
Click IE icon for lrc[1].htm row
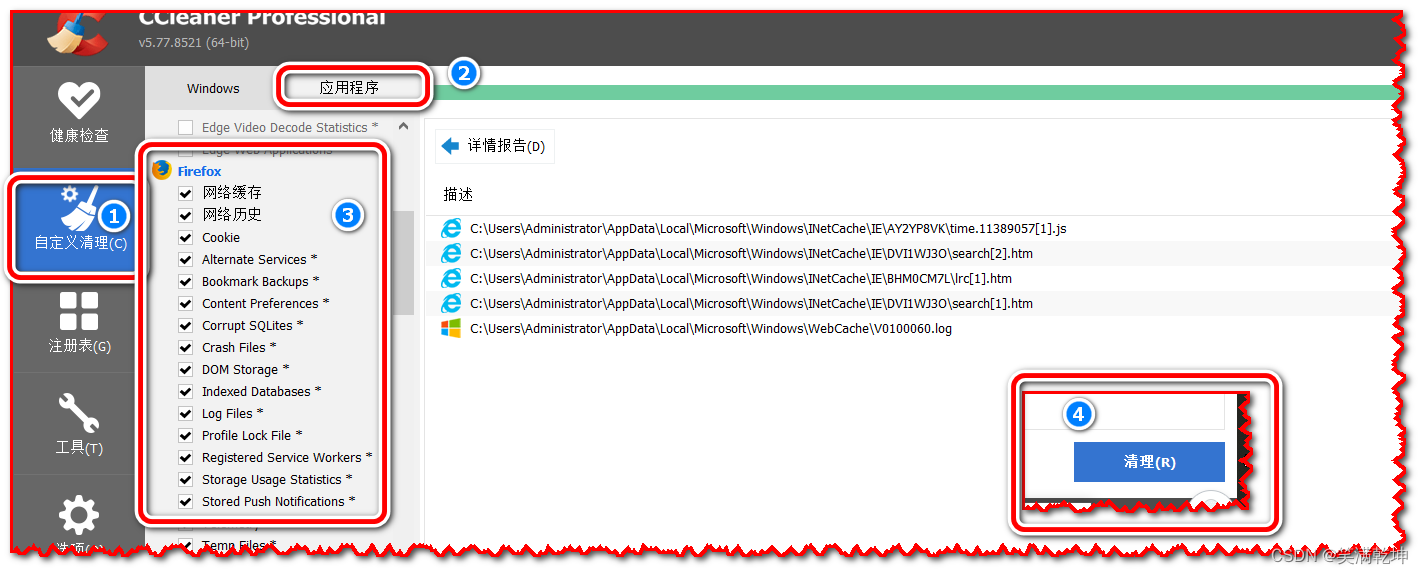tap(452, 279)
